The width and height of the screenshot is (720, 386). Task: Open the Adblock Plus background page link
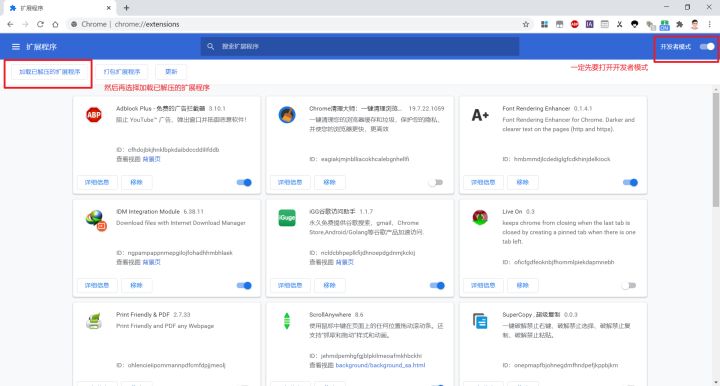[x=152, y=159]
